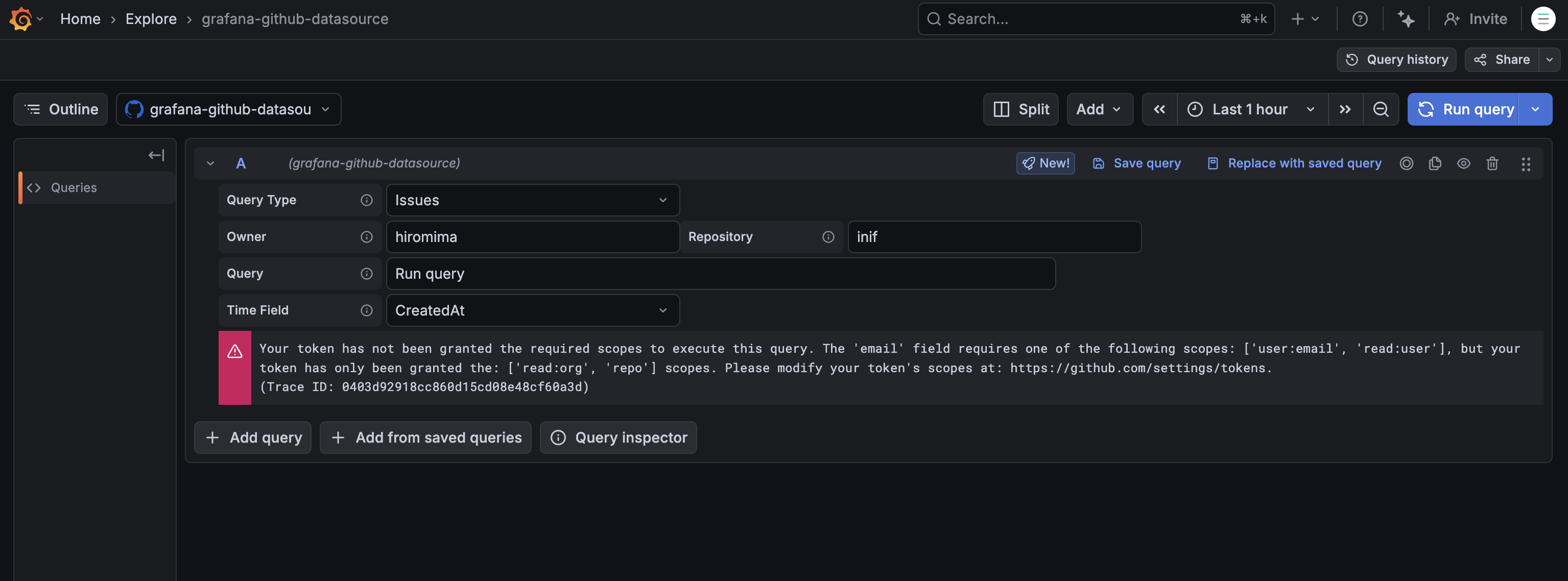Shift time range forwards with double-right arrows

1345,109
